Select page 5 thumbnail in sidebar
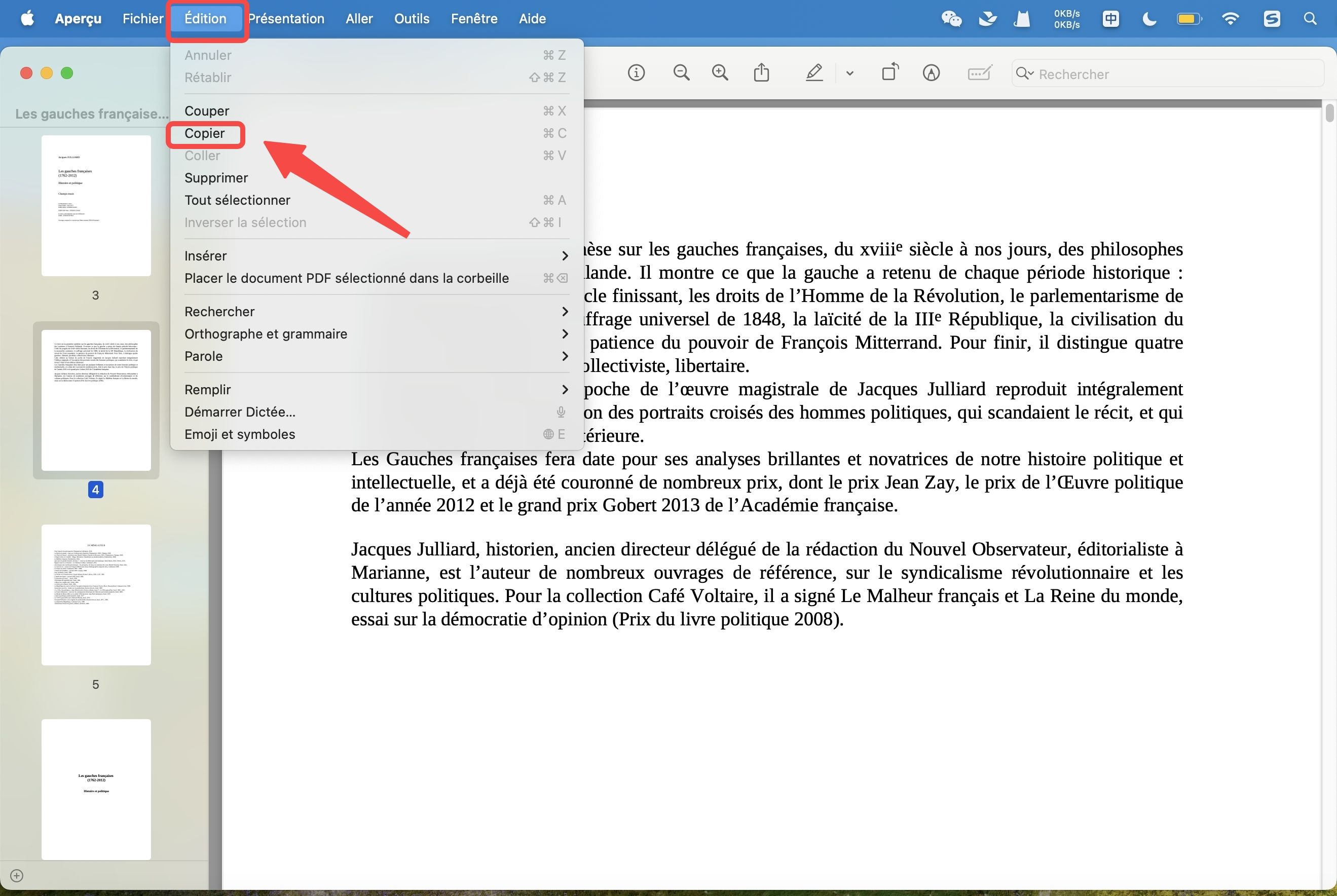 pyautogui.click(x=96, y=595)
